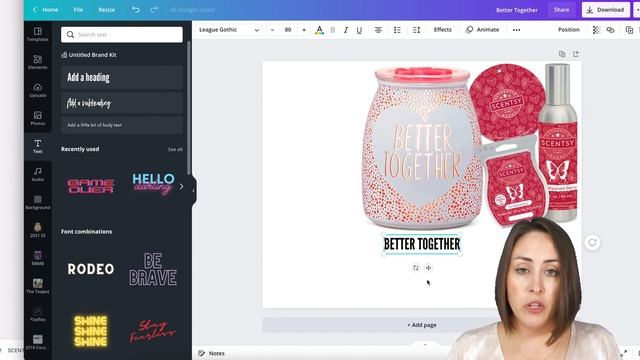The image size is (640, 360).
Task: Increase font size with plus
Action: [304, 30]
